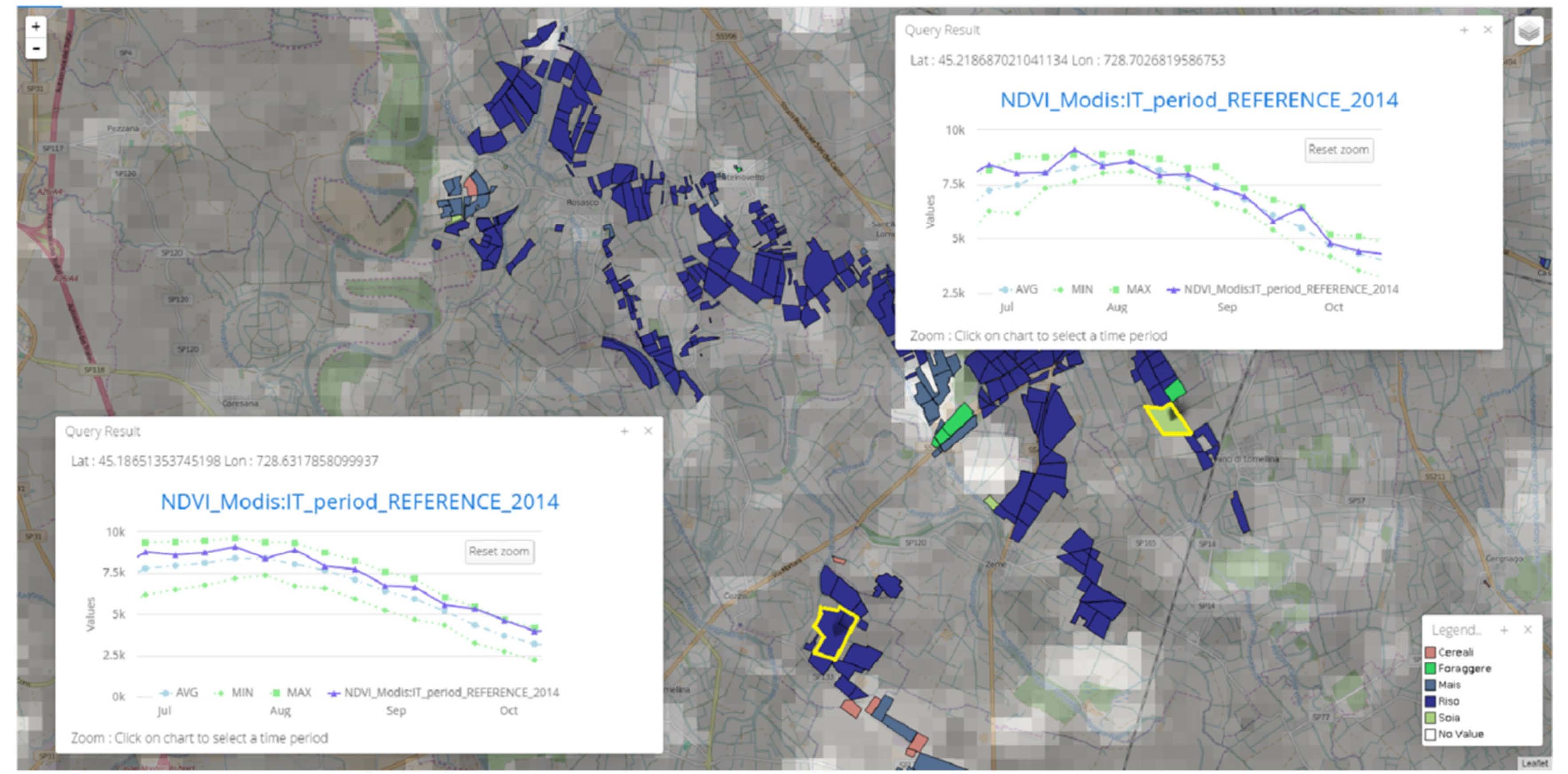1568x774 pixels.
Task: Click lower chart zoom hint text
Action: point(200,738)
